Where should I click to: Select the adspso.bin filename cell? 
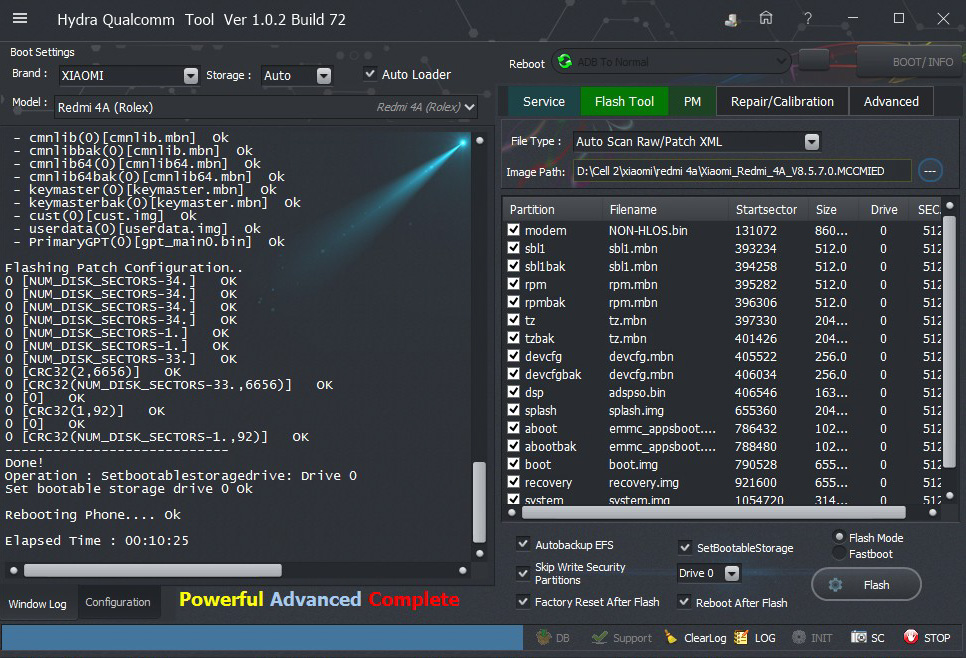(x=637, y=392)
